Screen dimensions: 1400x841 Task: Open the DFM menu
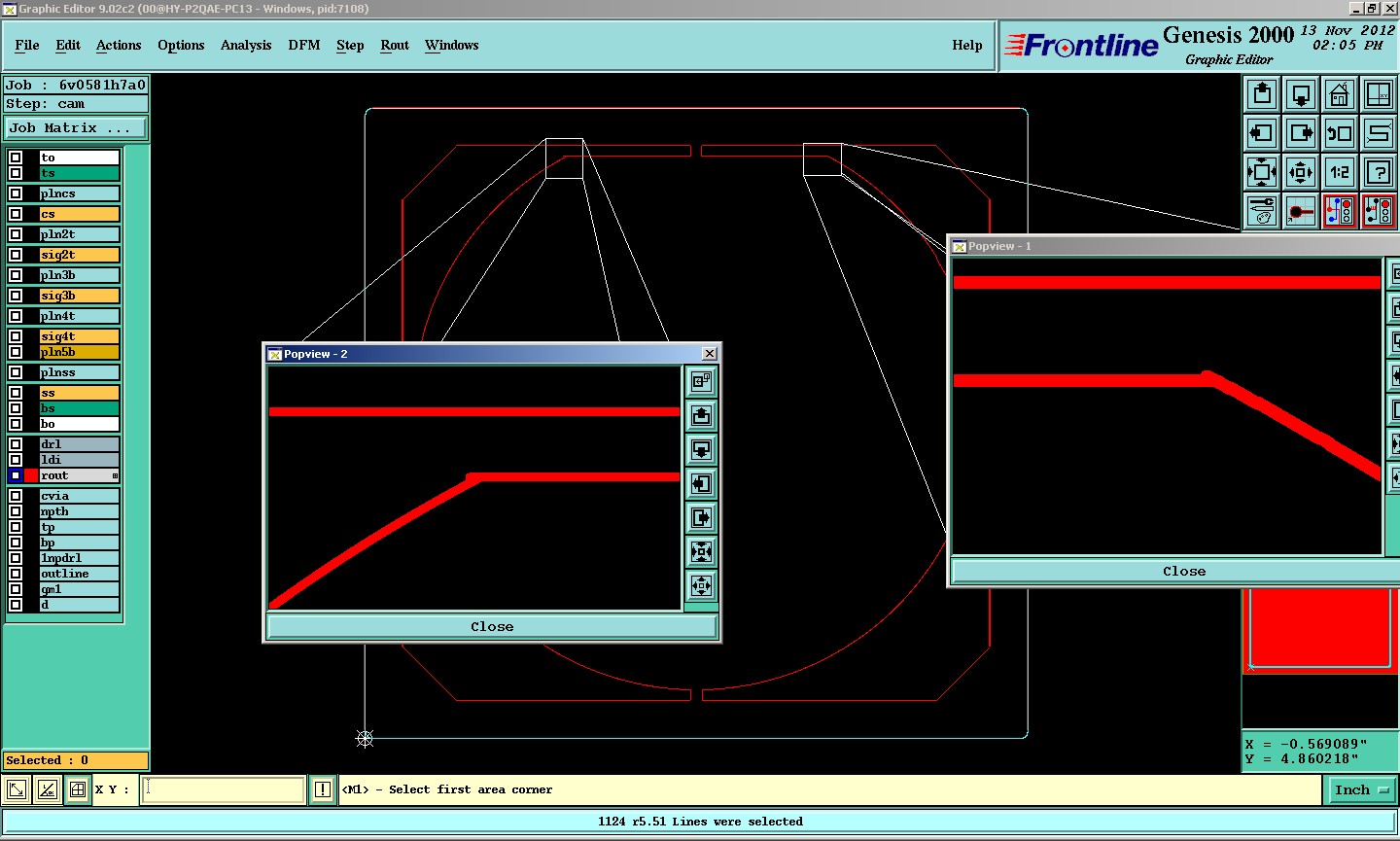pos(304,45)
